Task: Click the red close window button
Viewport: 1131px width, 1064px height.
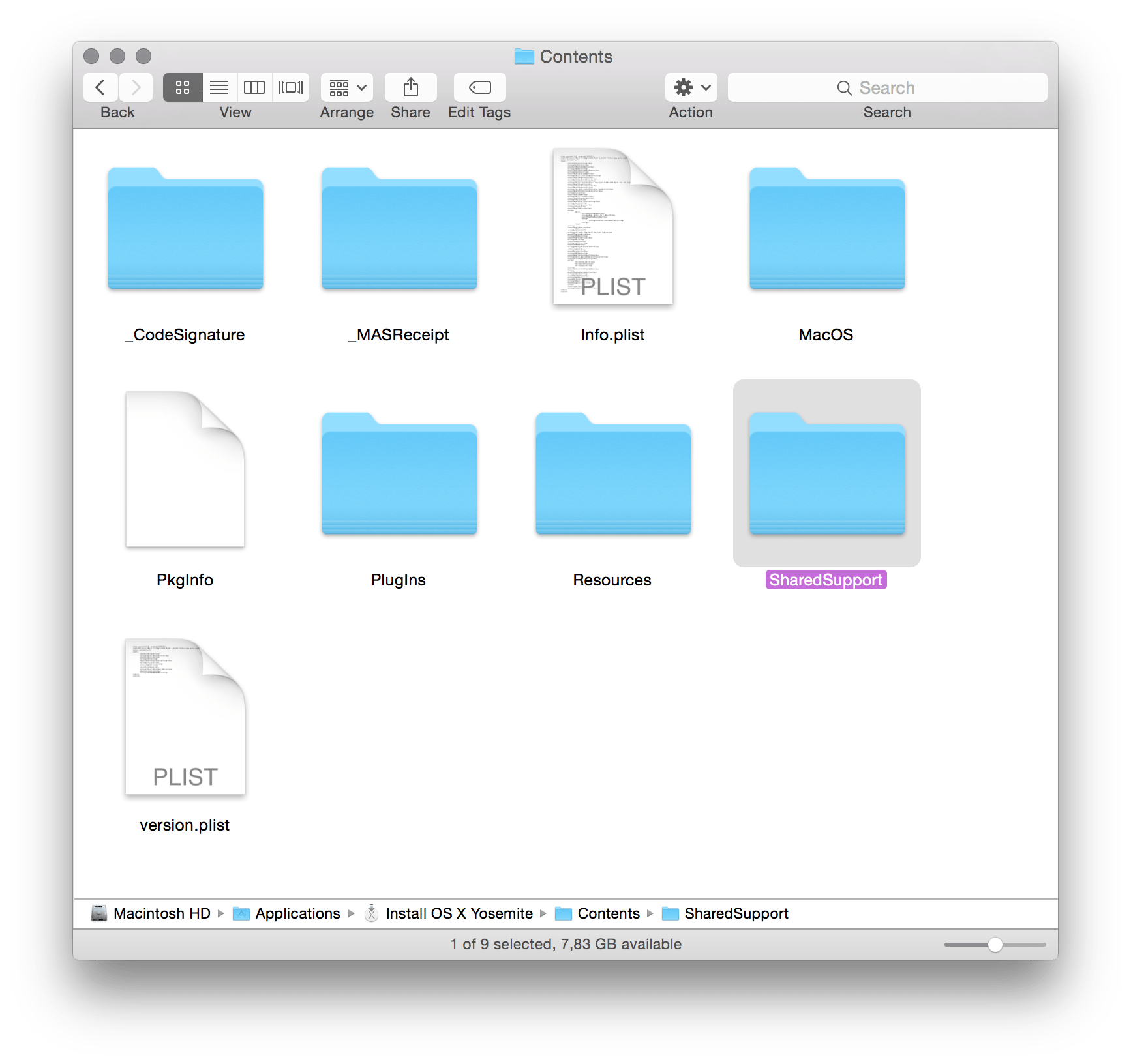Action: click(x=91, y=56)
